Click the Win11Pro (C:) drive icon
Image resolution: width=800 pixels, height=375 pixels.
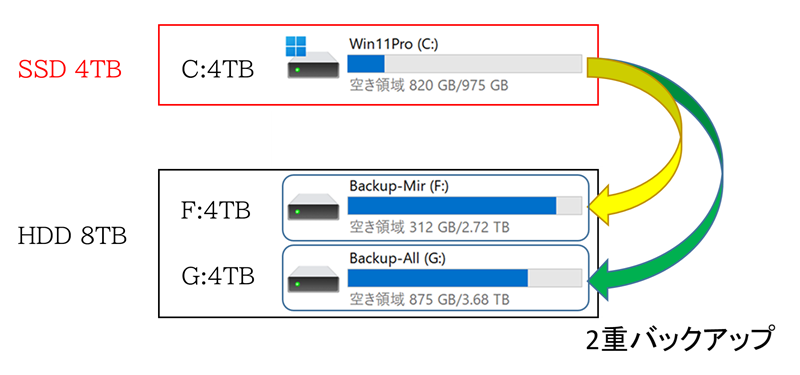pos(313,67)
